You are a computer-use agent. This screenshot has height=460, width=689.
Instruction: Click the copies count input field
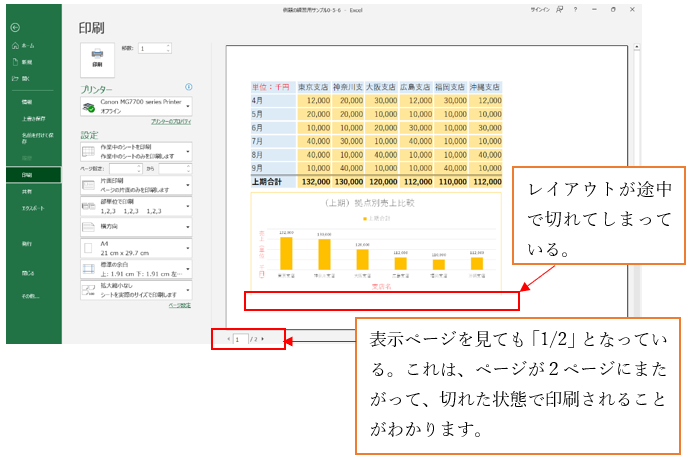155,48
